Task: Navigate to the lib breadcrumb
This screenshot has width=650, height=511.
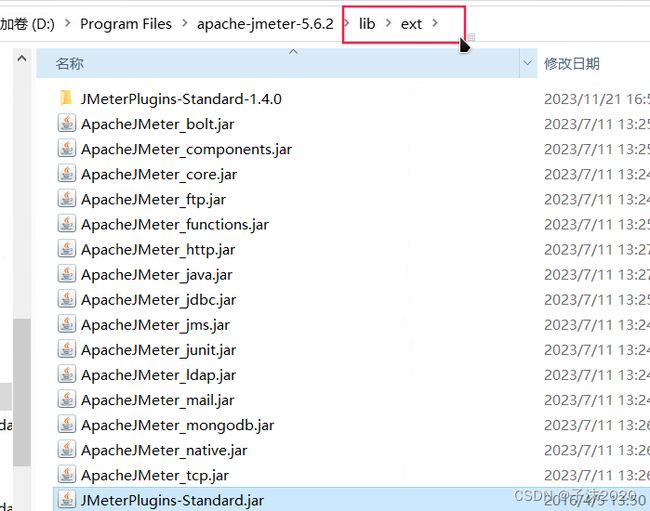Action: click(x=367, y=24)
